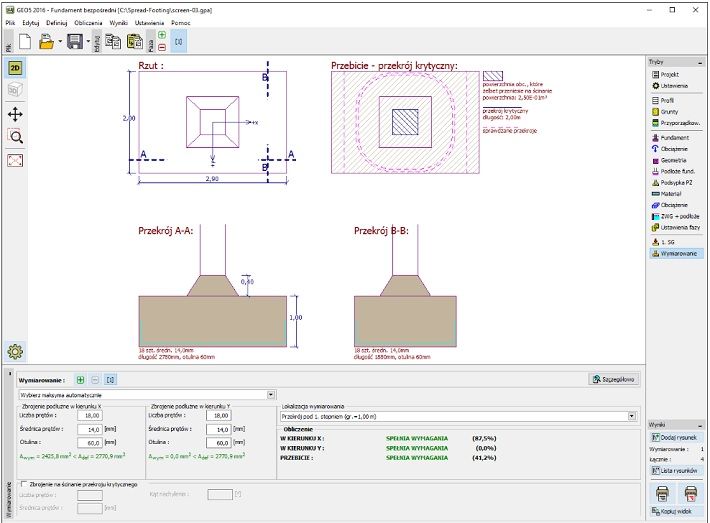Open the Ustawienia menu
The image size is (710, 523).
click(x=149, y=23)
